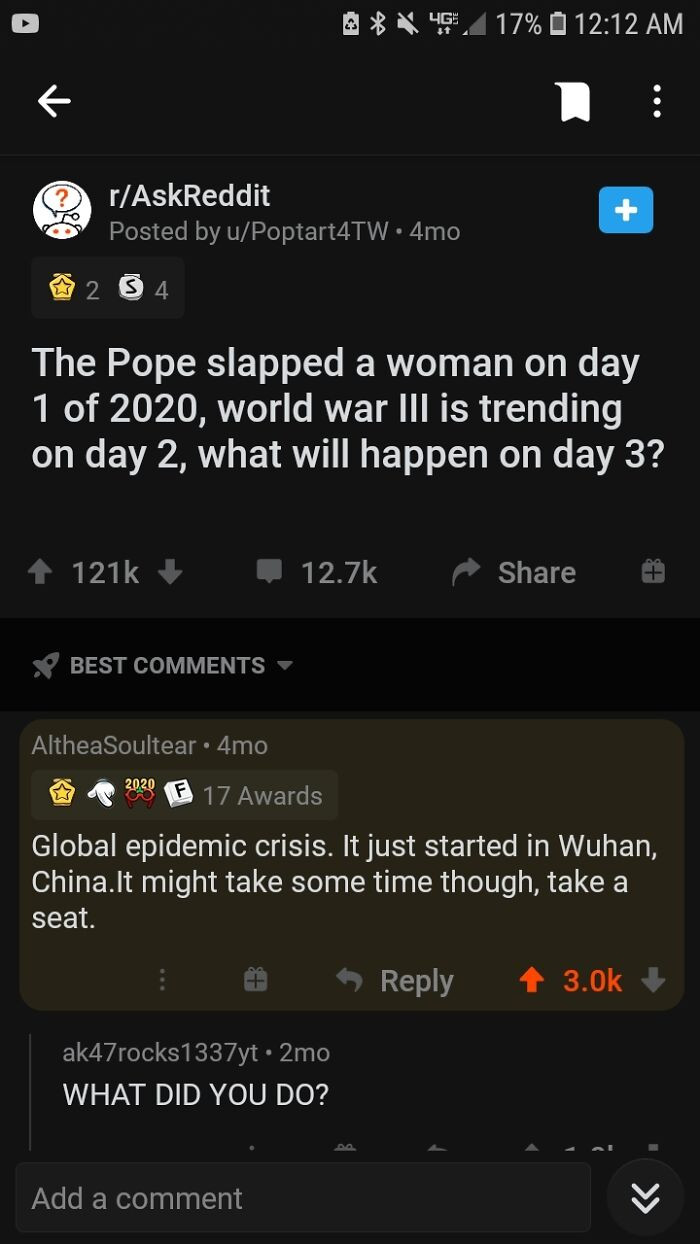The height and width of the screenshot is (1244, 700).
Task: Give the post an award with gift icon
Action: tap(654, 571)
